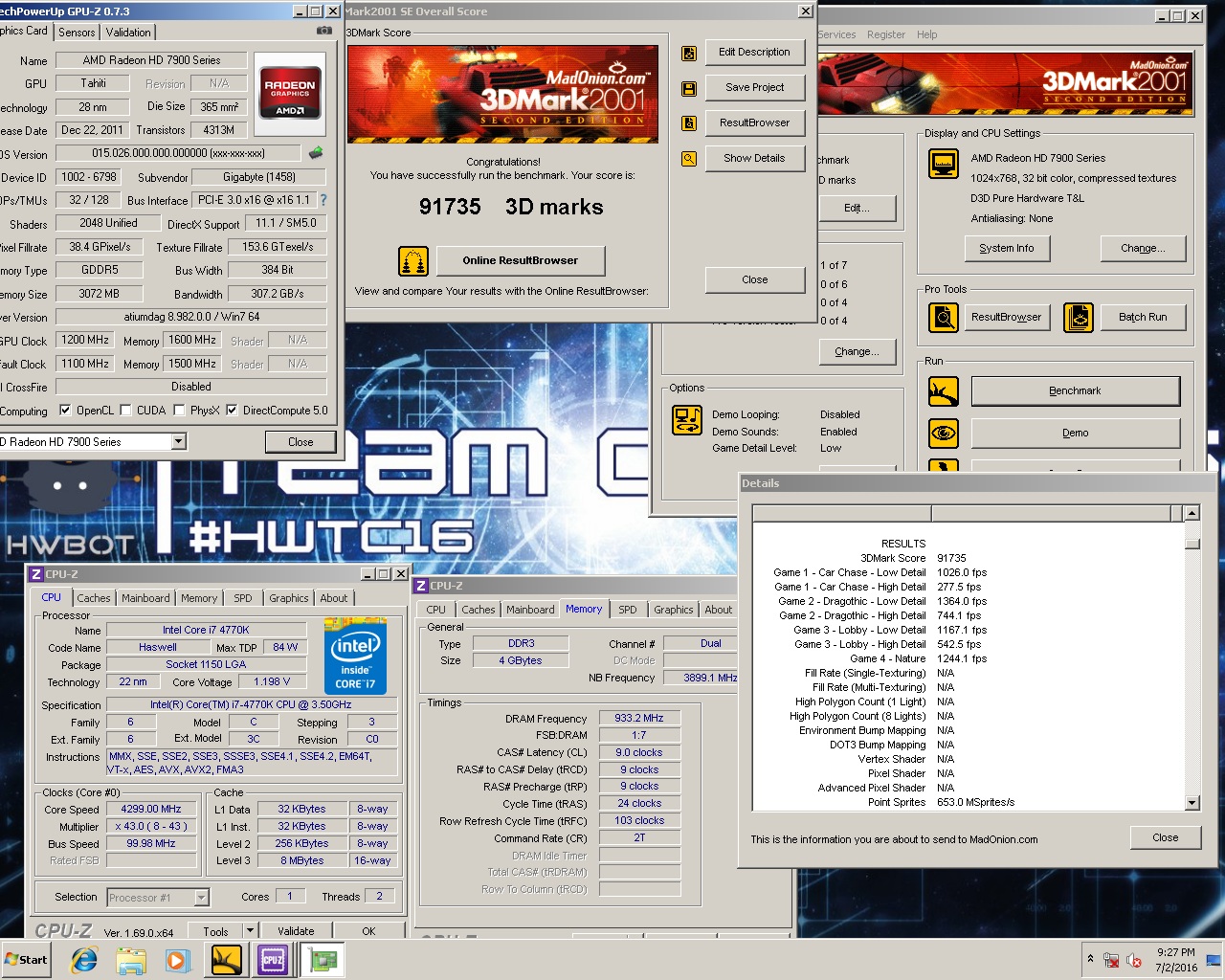Viewport: 1225px width, 980px height.
Task: Click the Demo button
Action: tap(1076, 433)
